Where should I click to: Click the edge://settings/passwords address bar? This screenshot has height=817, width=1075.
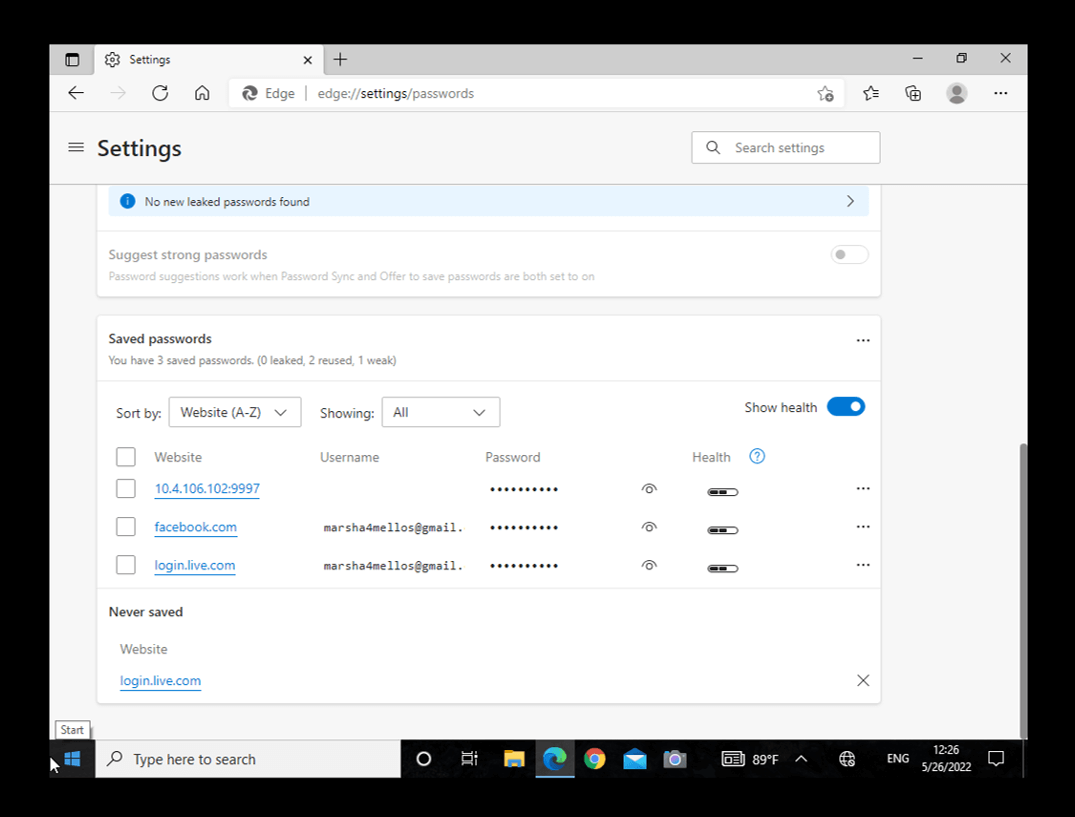535,94
